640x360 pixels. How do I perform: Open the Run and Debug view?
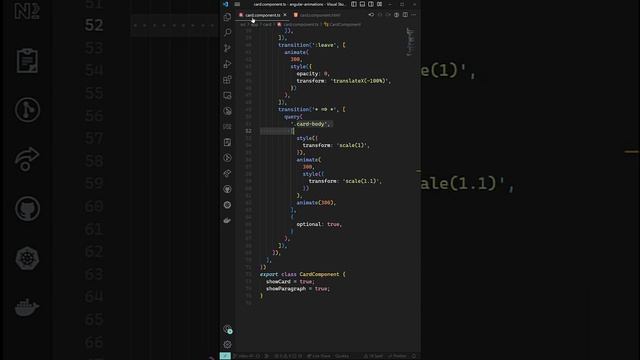227,64
